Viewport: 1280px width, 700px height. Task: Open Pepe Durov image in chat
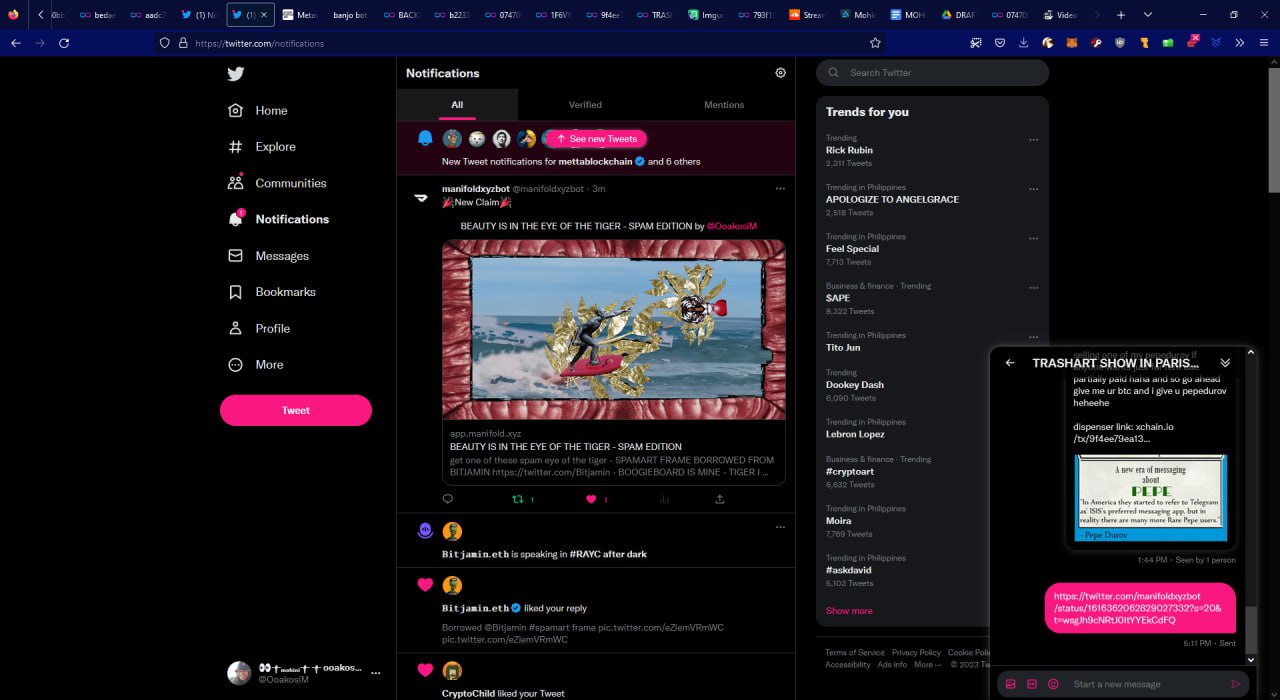1150,498
